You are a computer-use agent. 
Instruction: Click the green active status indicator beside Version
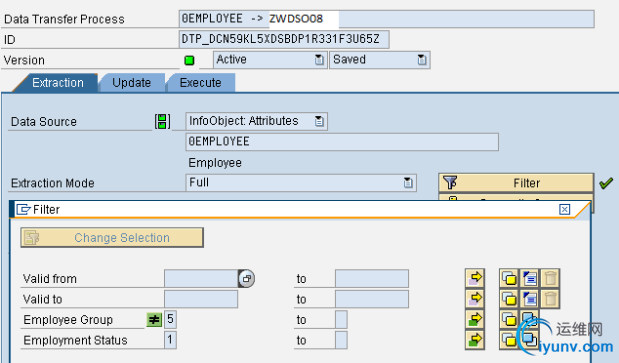(189, 60)
